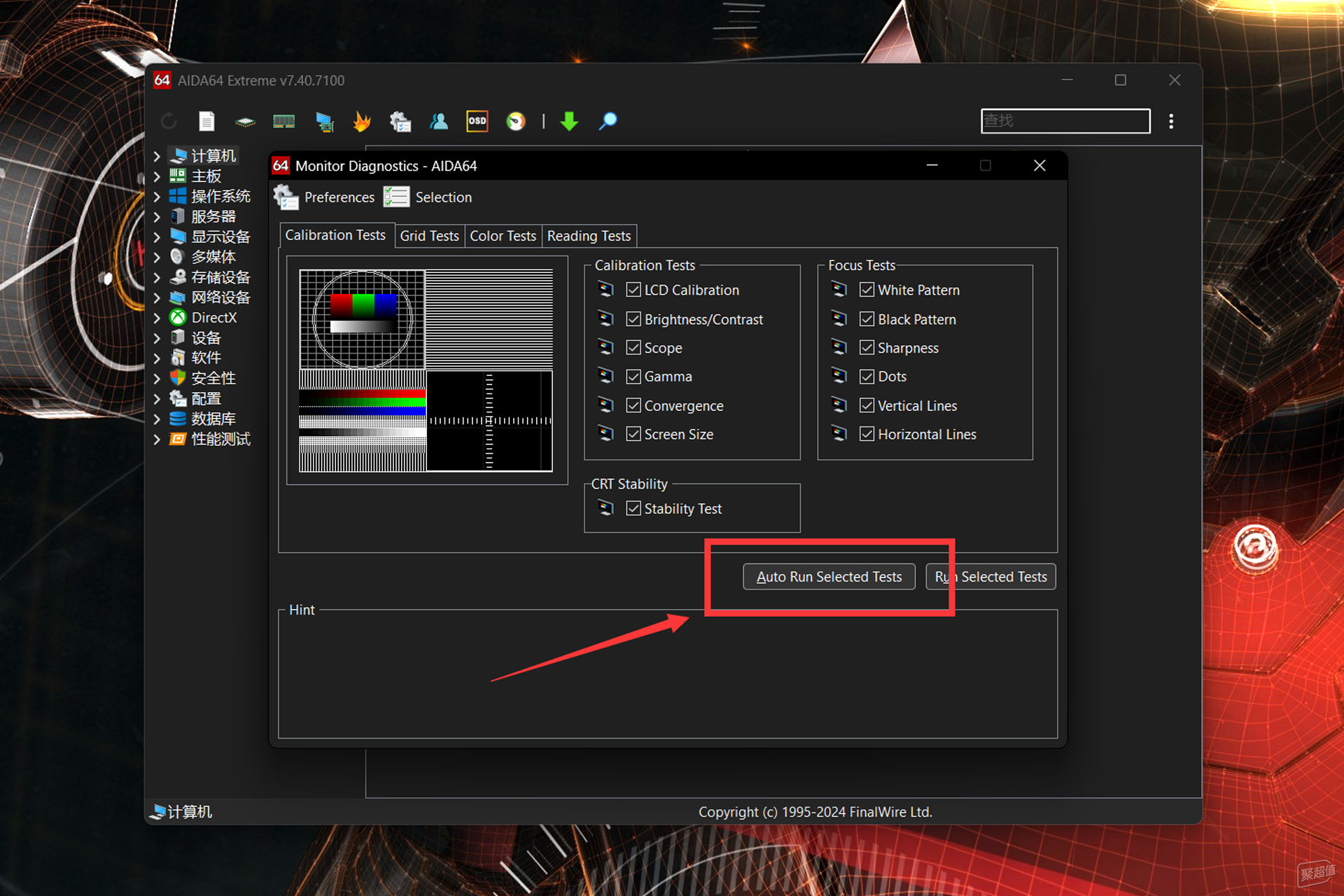The image size is (1344, 896).
Task: Click the Selection icon in Monitor Diagnostics
Action: (x=396, y=197)
